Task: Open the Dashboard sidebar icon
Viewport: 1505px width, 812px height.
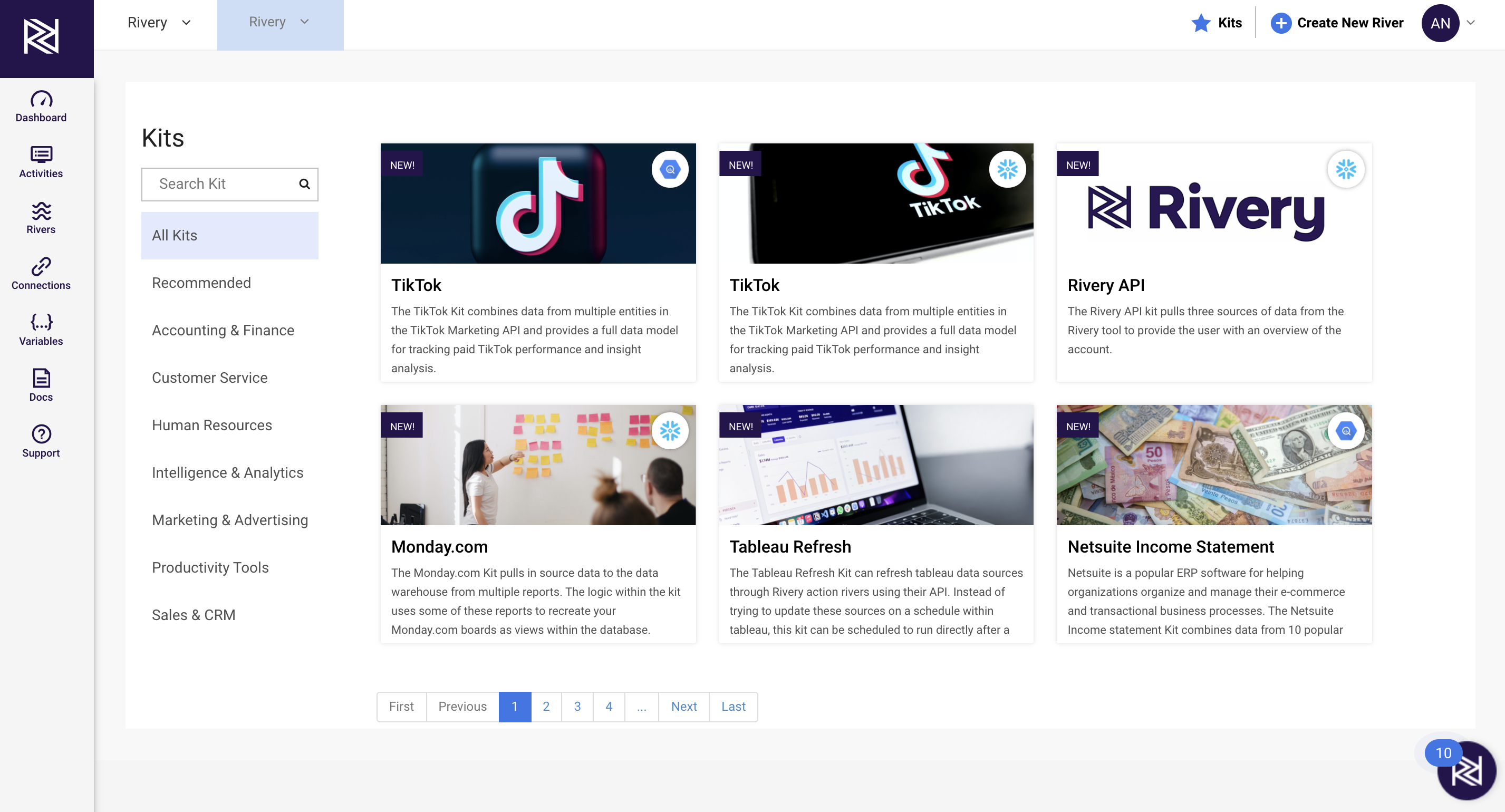Action: coord(41,99)
